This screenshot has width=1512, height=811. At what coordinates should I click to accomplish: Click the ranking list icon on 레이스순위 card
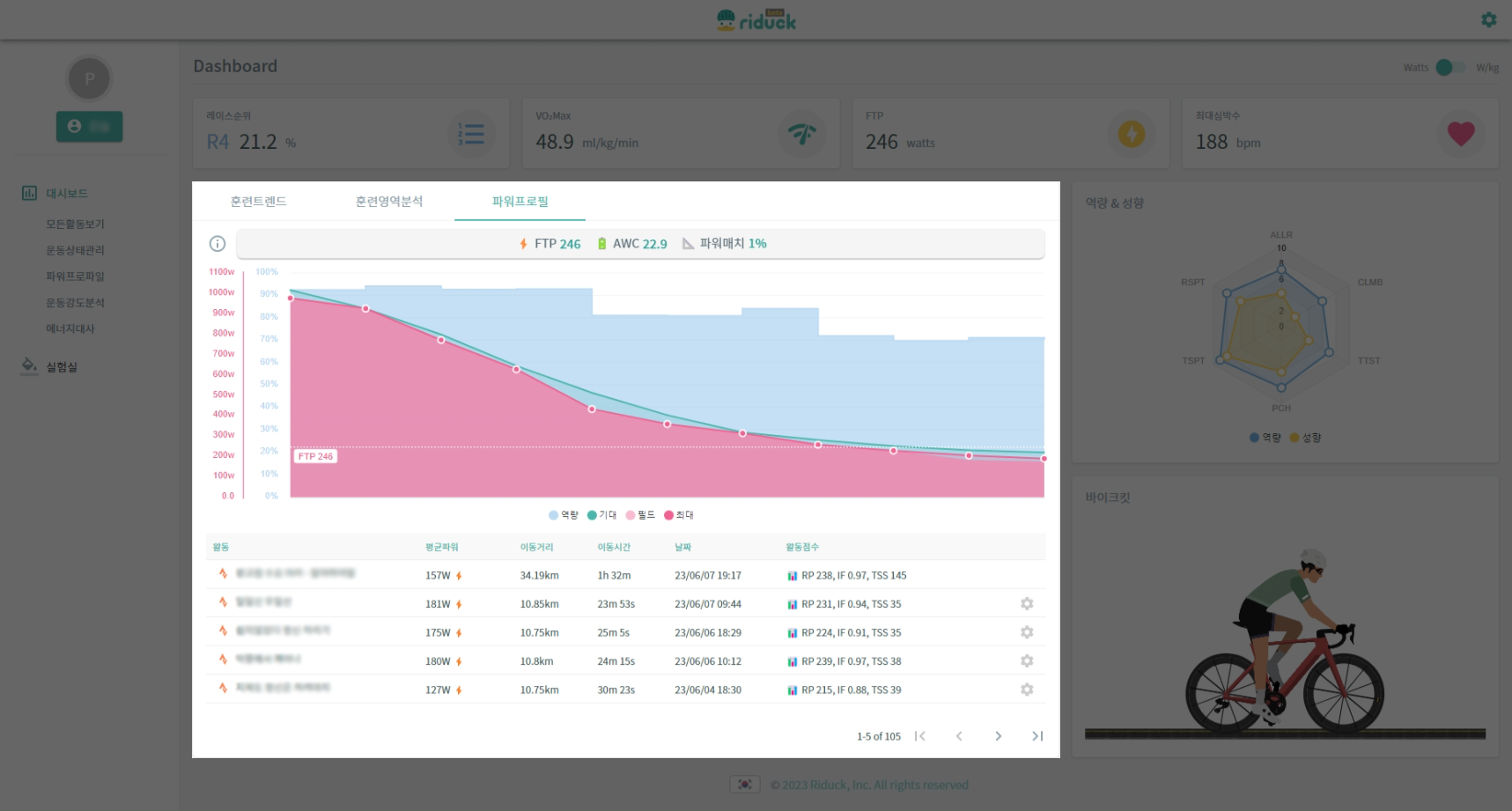pos(472,134)
